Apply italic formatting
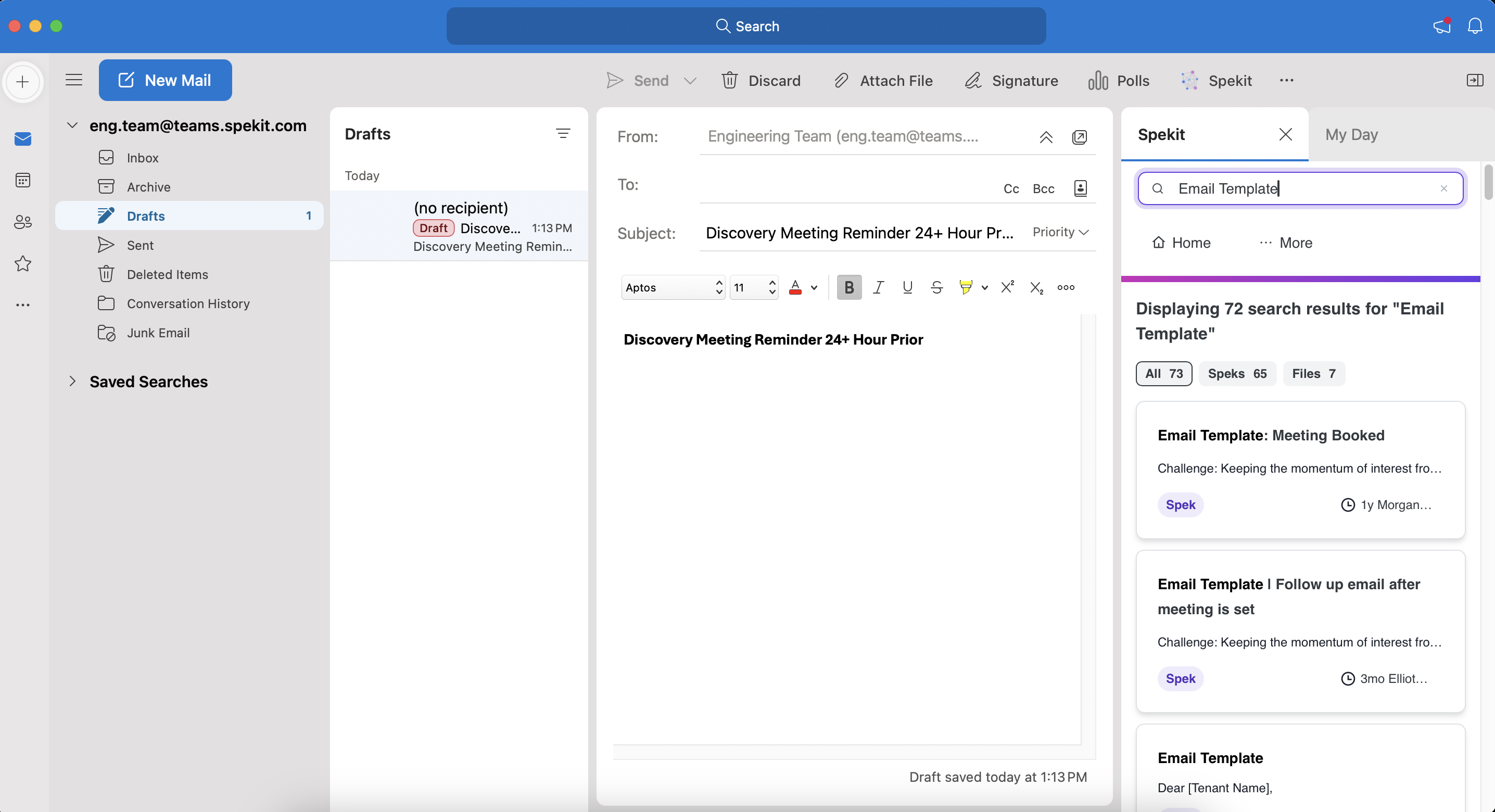Image resolution: width=1495 pixels, height=812 pixels. [x=878, y=287]
